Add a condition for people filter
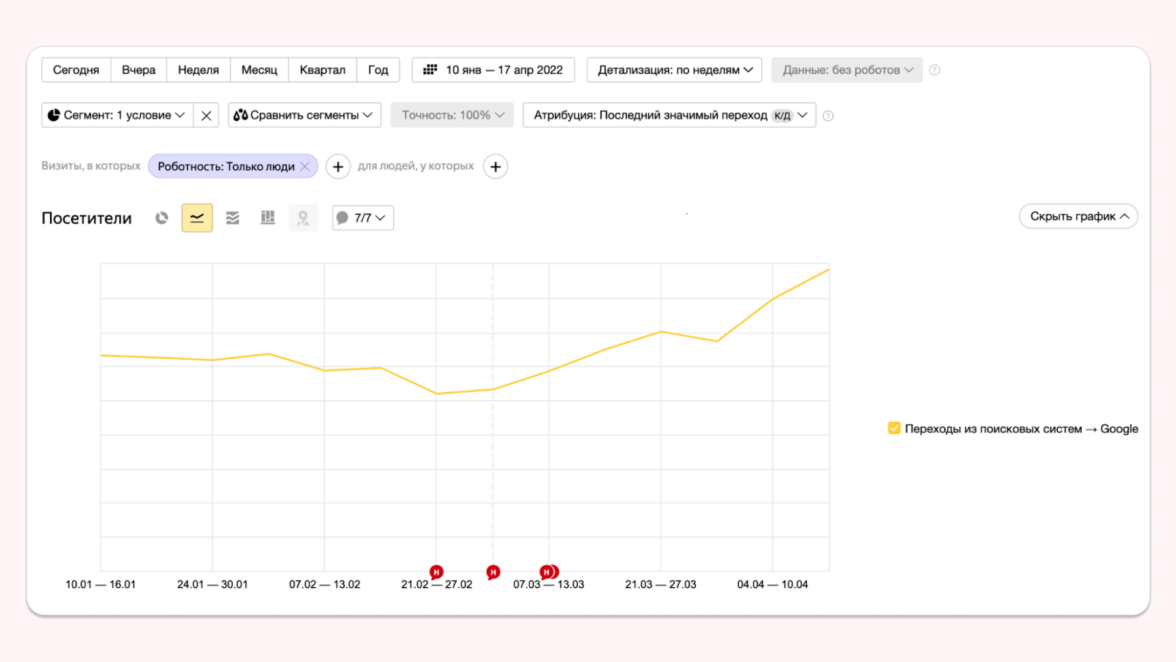Image resolution: width=1176 pixels, height=662 pixels. [x=495, y=167]
